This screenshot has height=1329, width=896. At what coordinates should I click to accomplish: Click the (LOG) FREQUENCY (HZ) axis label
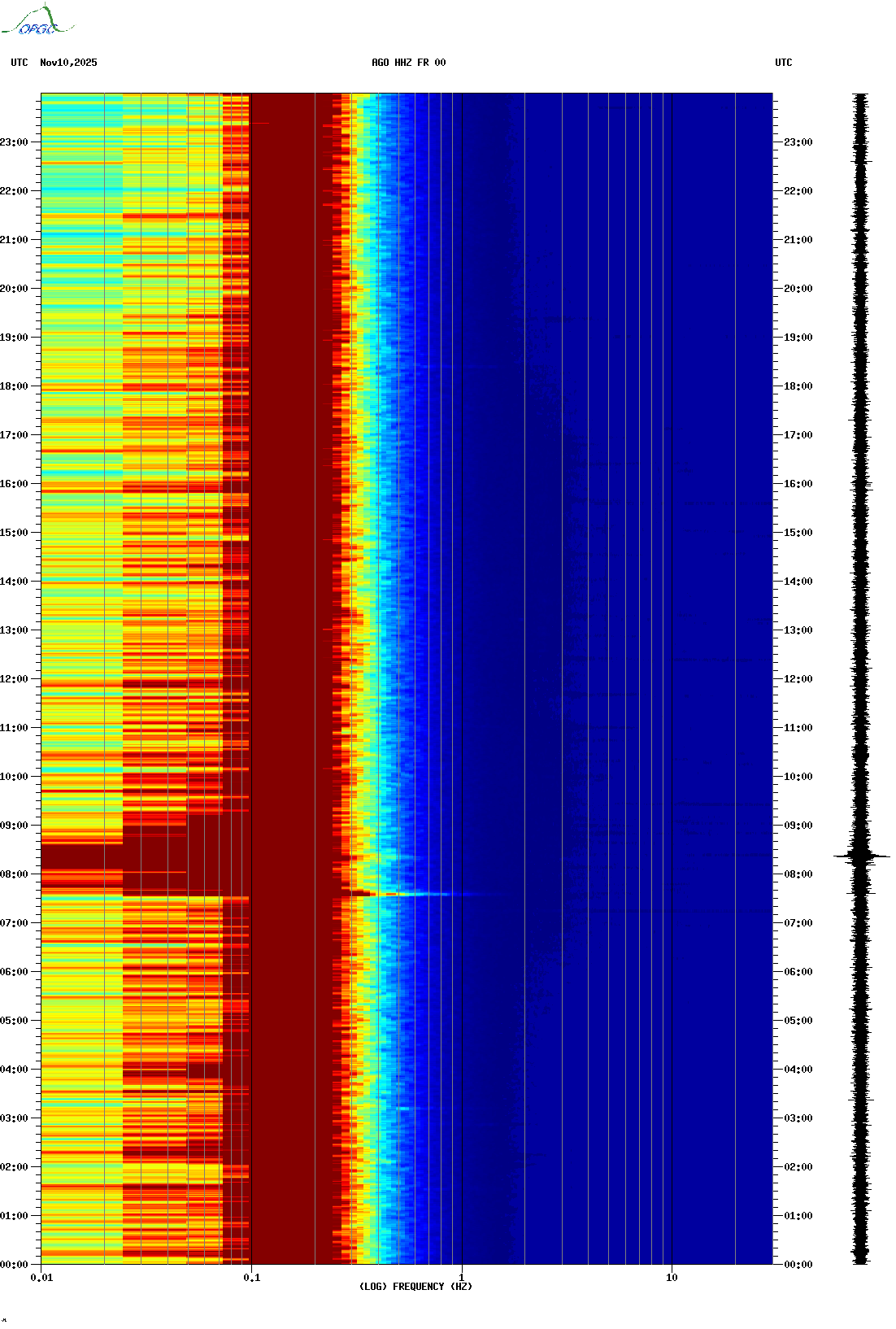tap(415, 1287)
